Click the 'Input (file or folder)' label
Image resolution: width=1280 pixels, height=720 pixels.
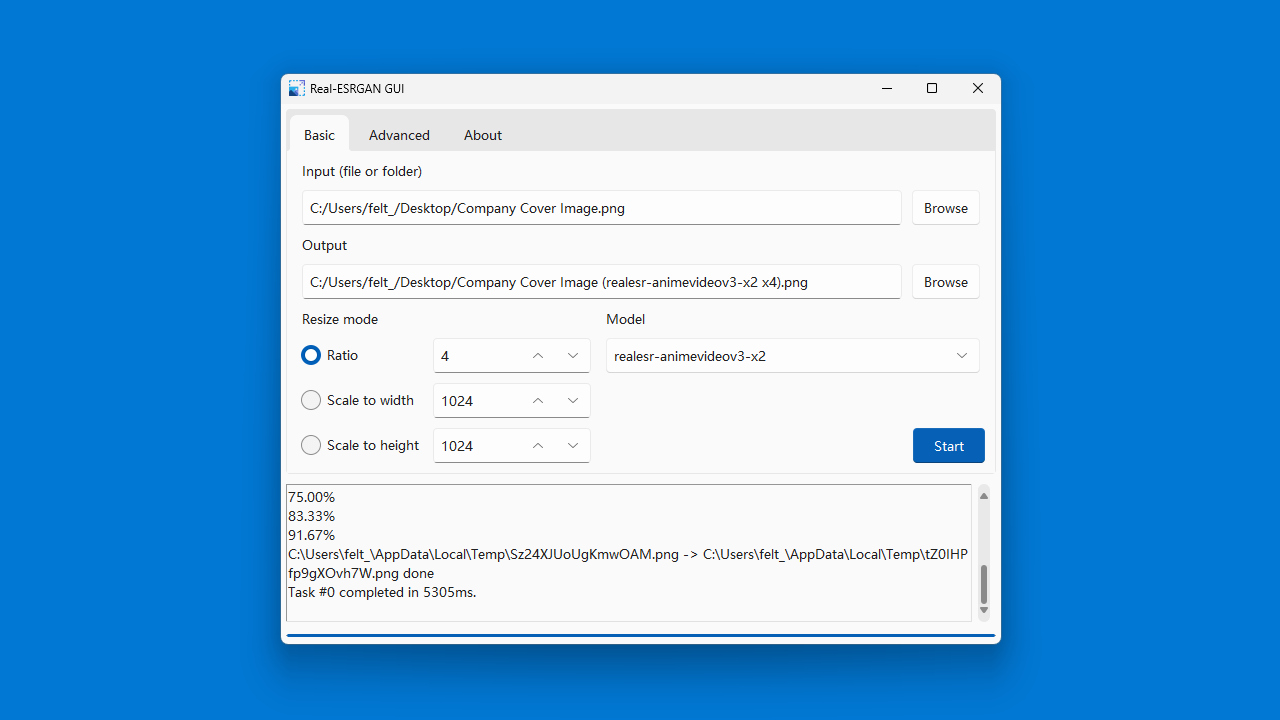click(x=362, y=171)
